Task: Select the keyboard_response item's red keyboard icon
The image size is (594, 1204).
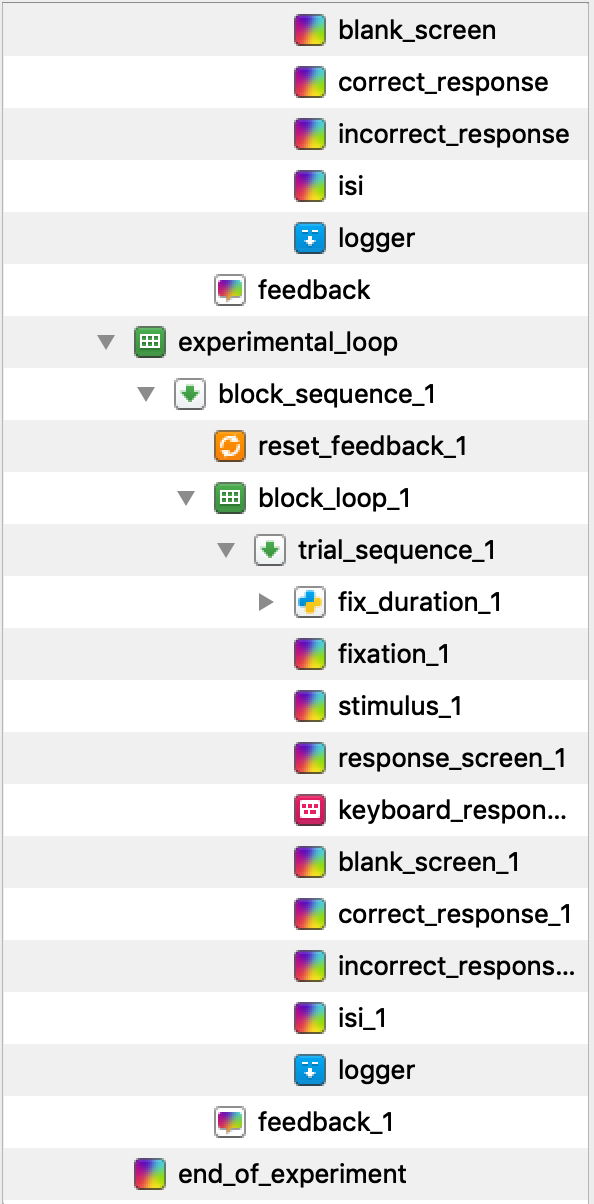Action: point(310,810)
